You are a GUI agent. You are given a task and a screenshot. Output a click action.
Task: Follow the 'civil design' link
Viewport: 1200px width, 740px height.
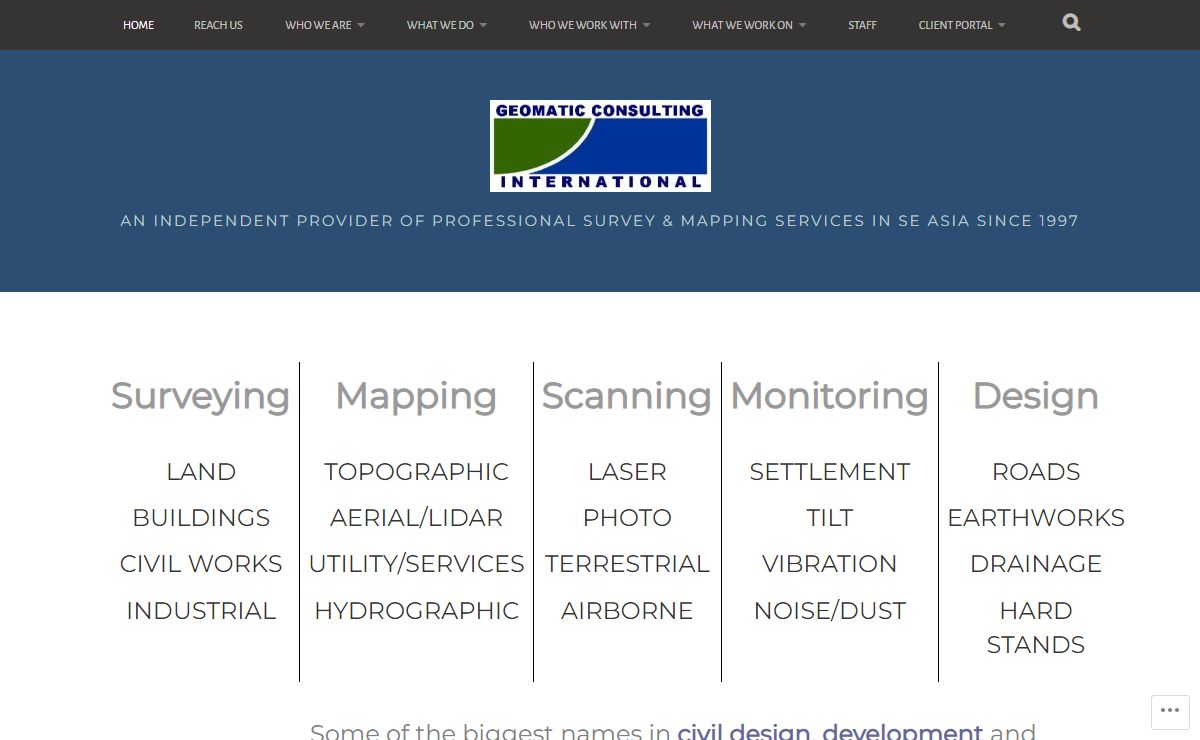pyautogui.click(x=743, y=731)
